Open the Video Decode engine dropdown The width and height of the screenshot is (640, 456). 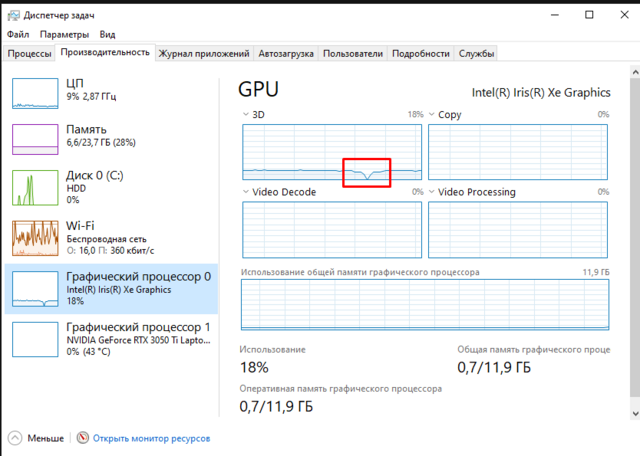(x=247, y=192)
